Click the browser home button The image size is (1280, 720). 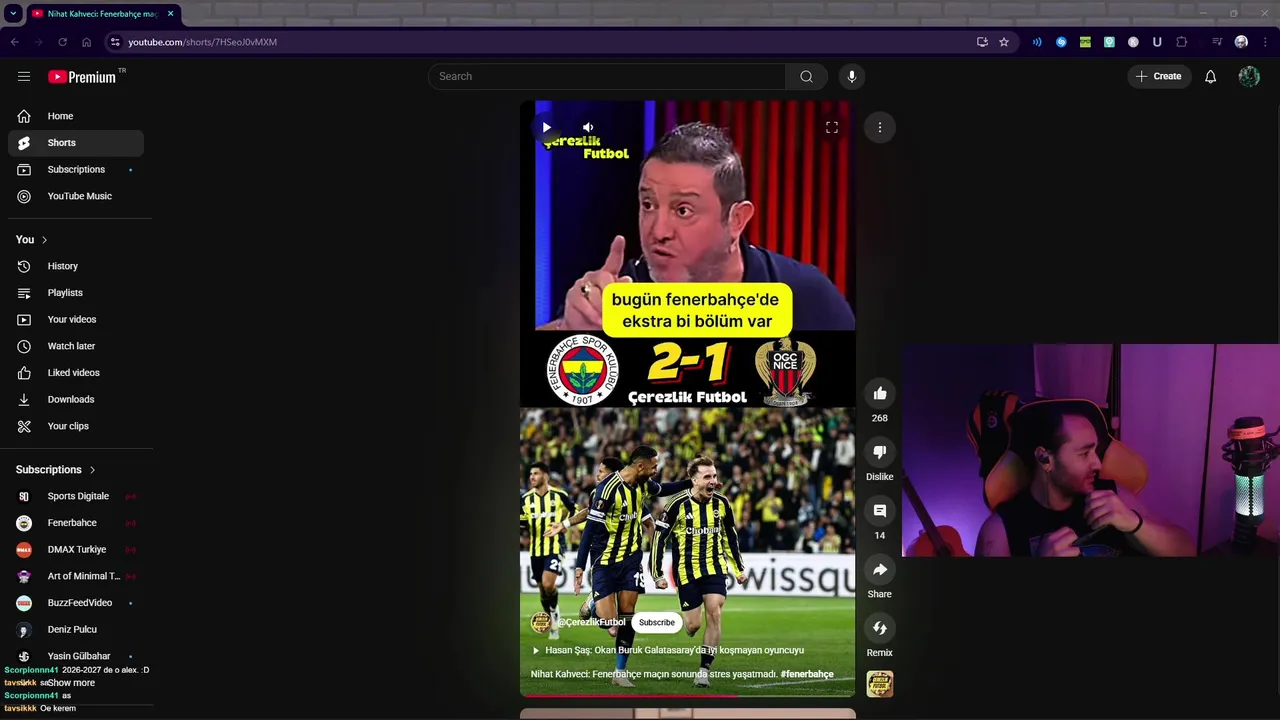tap(86, 42)
